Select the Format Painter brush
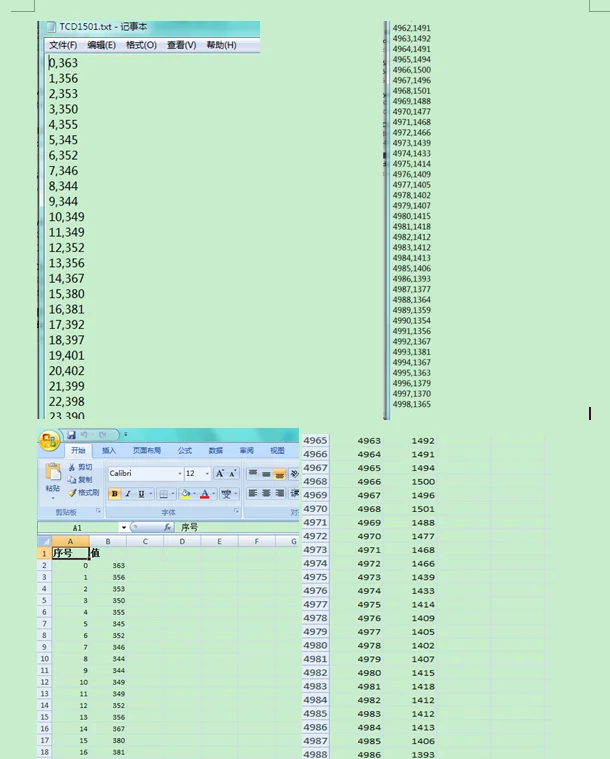610x759 pixels. click(73, 493)
